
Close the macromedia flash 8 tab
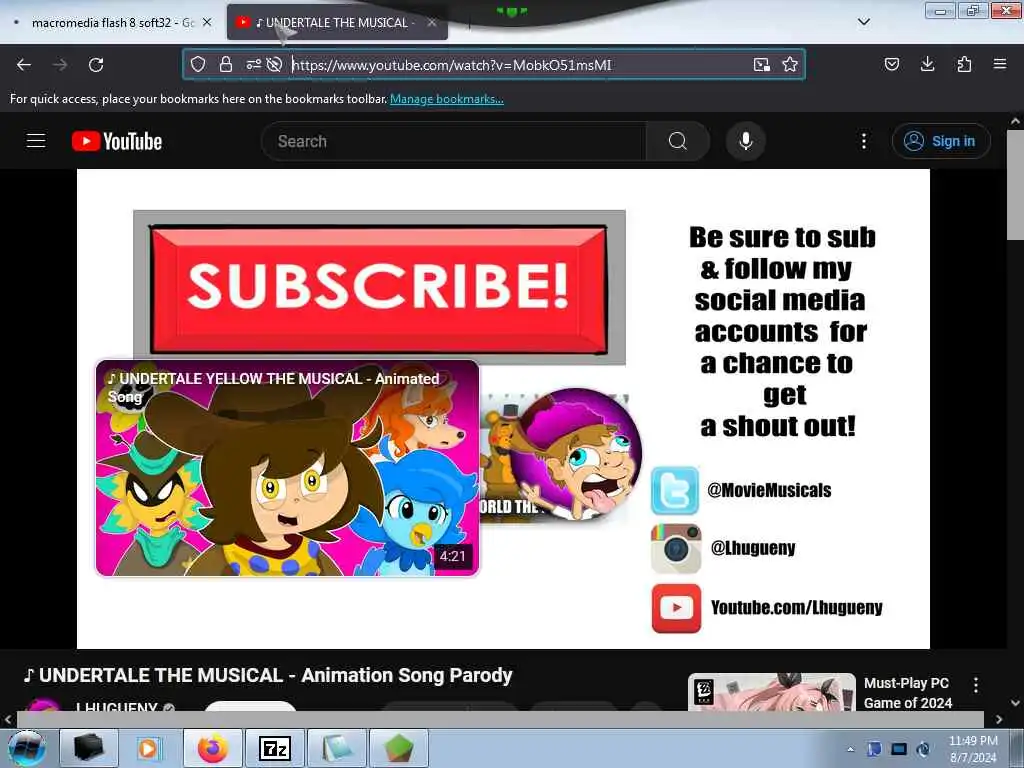pos(207,22)
